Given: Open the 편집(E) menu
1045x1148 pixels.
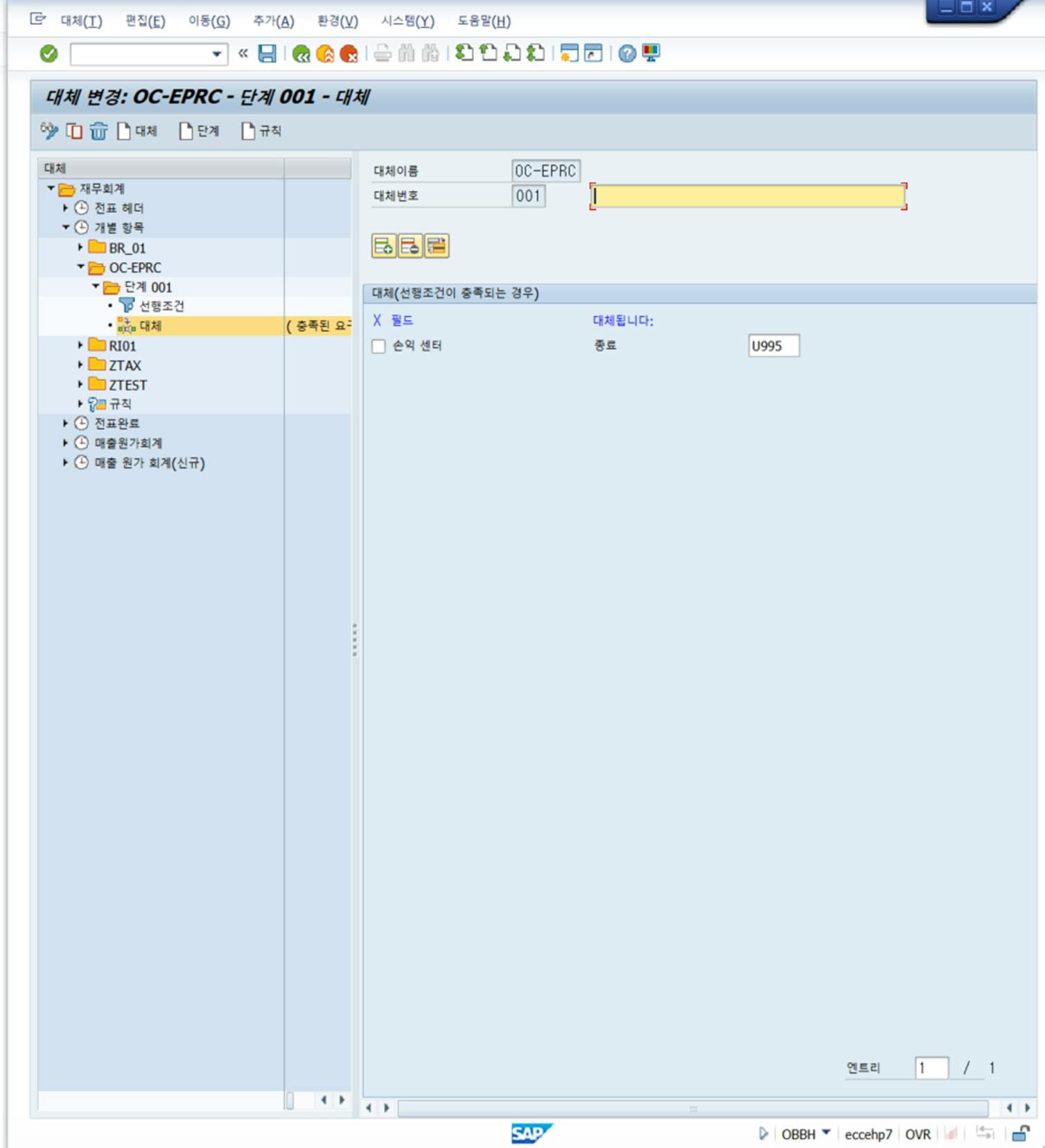Looking at the screenshot, I should (146, 21).
